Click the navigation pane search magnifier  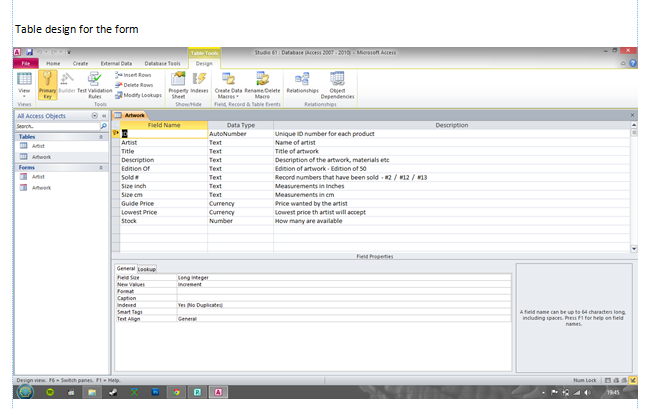click(104, 126)
